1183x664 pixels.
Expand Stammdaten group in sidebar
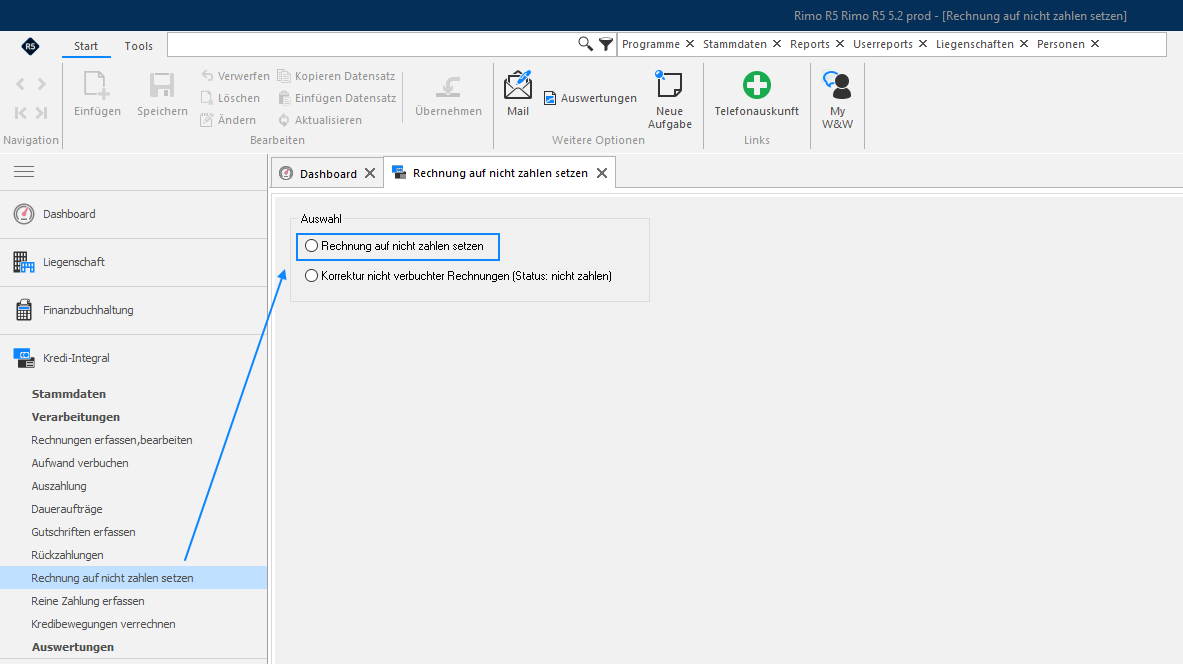69,394
